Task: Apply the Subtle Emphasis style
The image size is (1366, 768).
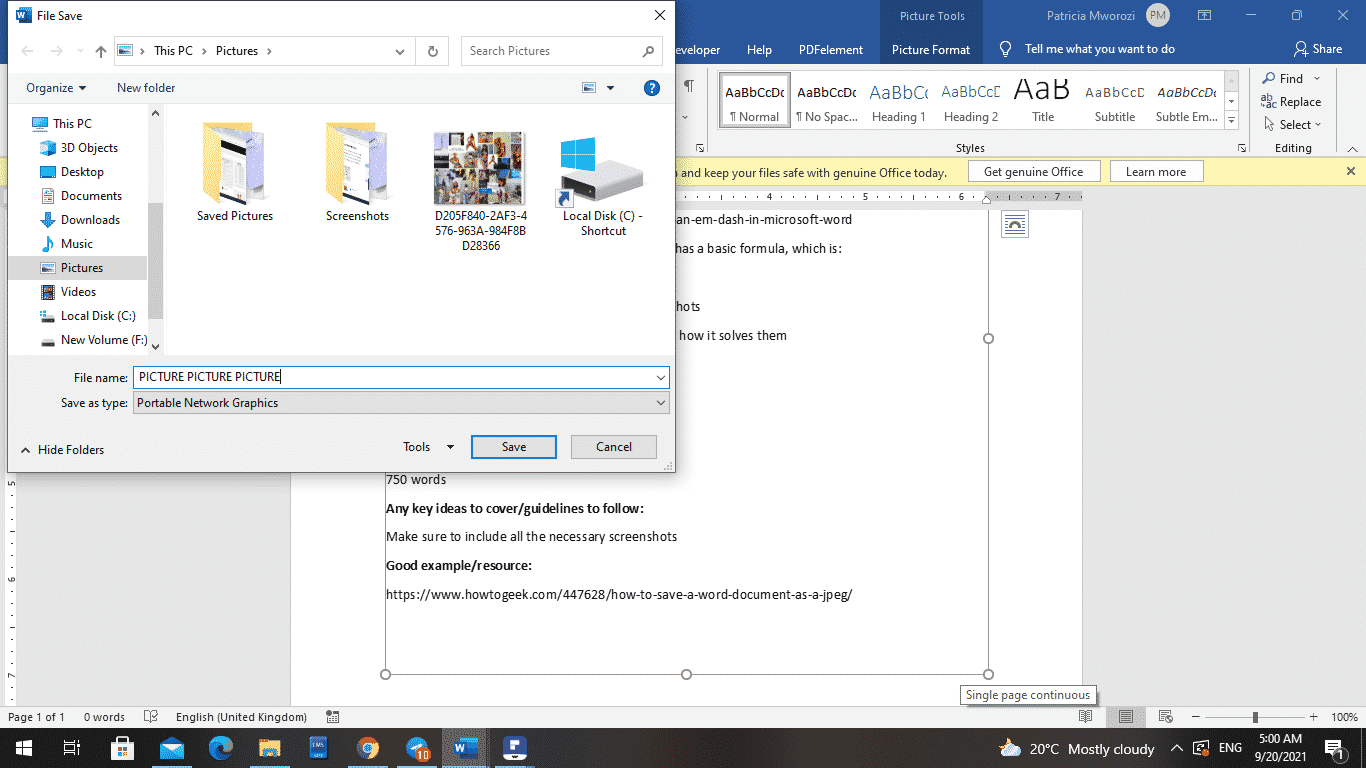Action: 1186,100
